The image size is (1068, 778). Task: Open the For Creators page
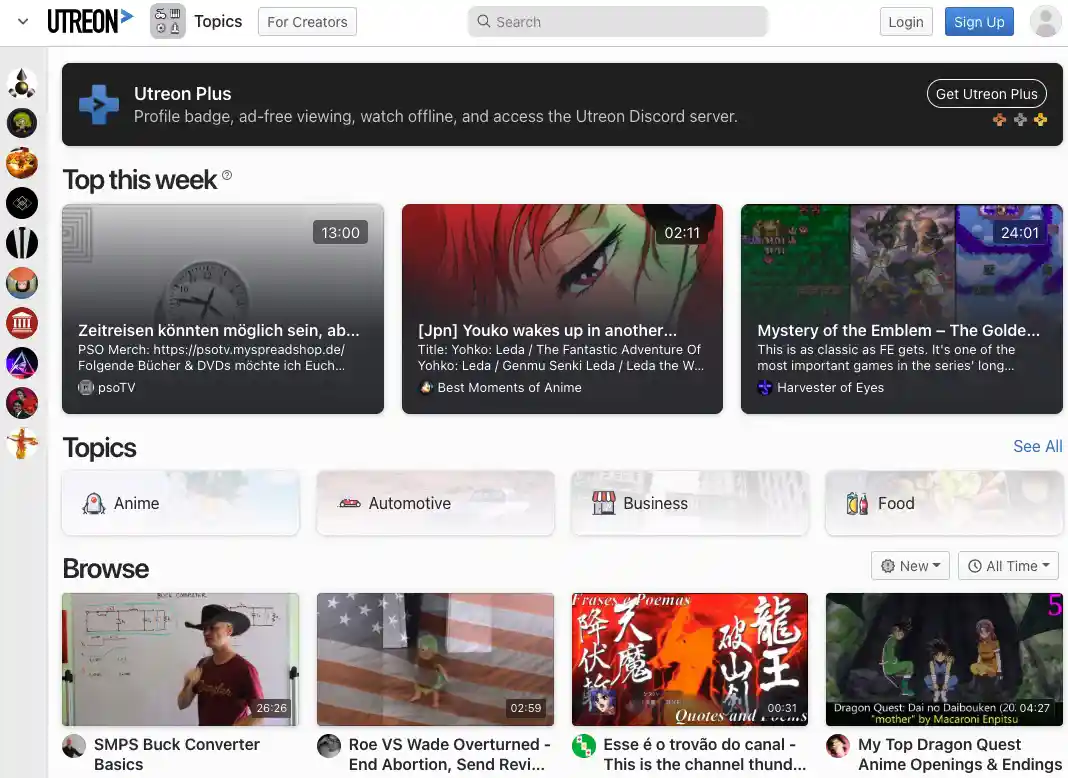[x=307, y=22]
